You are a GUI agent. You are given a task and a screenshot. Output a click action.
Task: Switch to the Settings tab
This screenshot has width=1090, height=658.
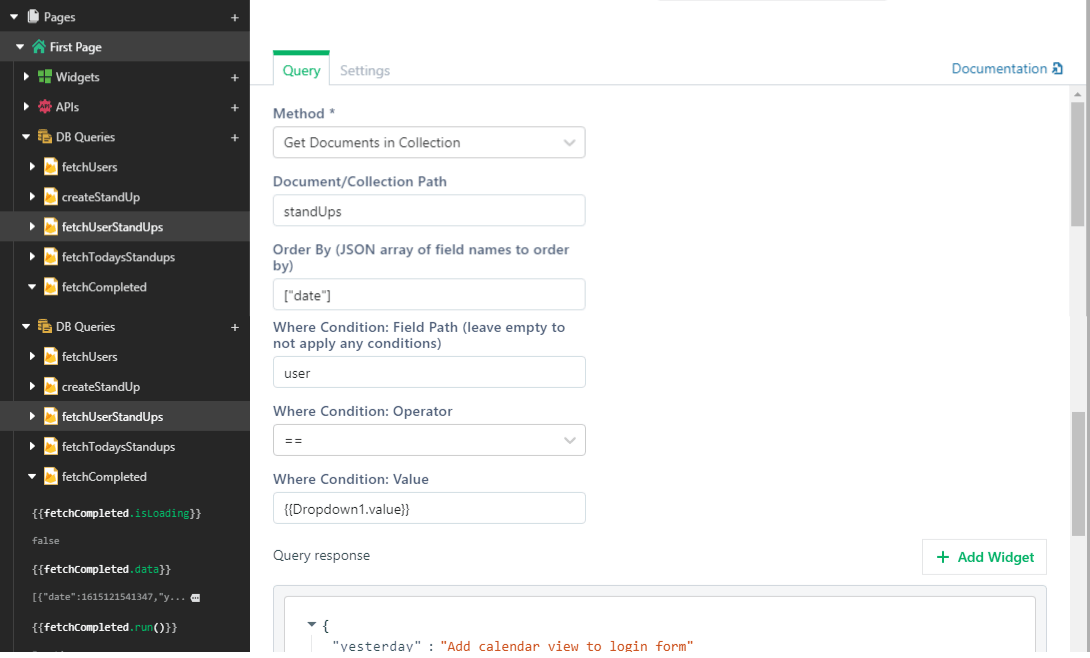pos(365,70)
